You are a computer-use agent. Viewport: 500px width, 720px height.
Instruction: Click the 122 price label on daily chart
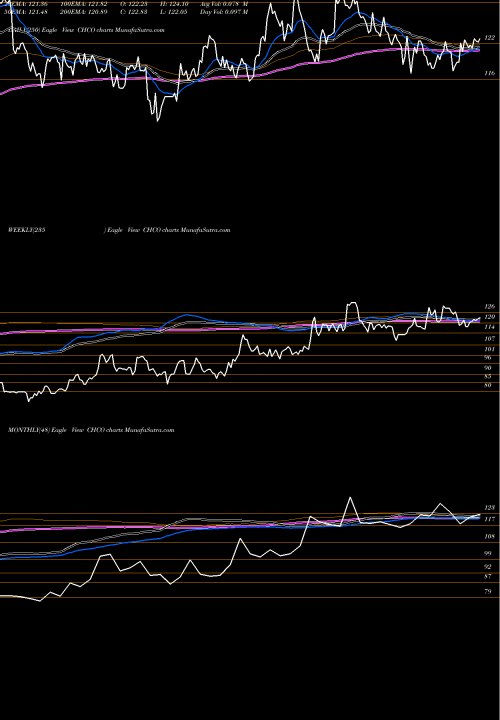[x=490, y=38]
